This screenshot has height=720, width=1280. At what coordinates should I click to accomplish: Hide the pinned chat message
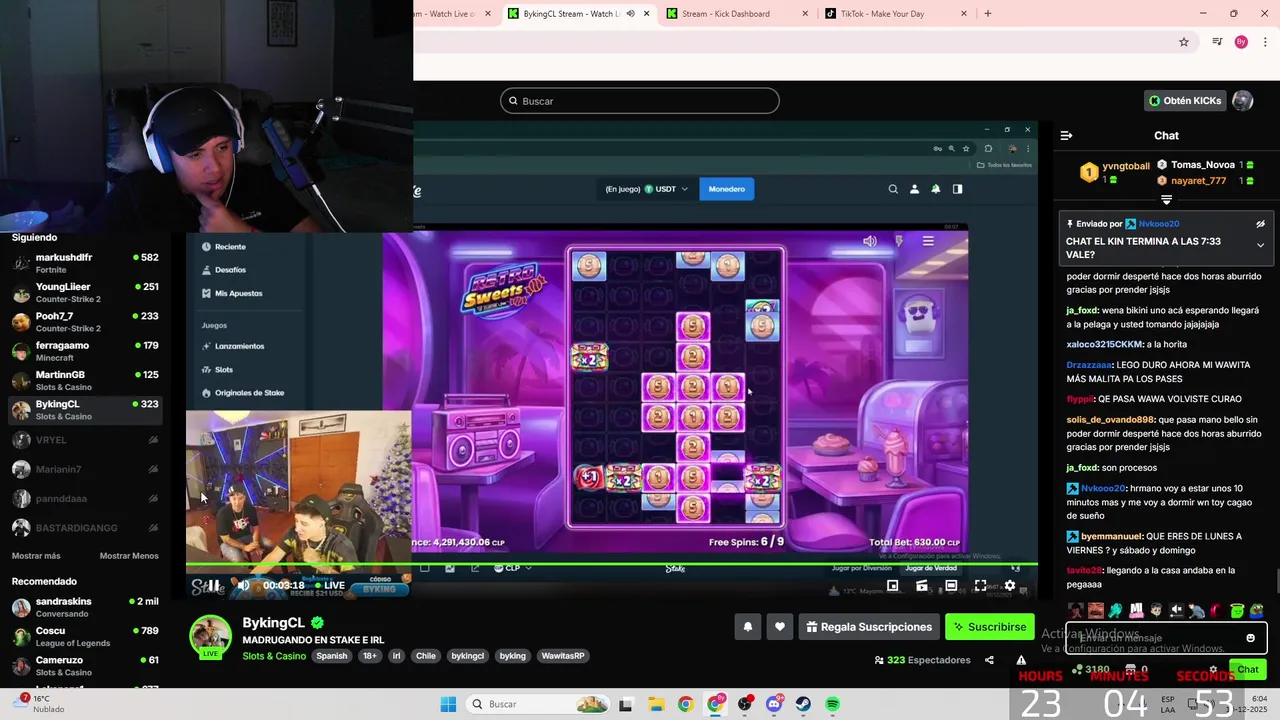click(1260, 224)
